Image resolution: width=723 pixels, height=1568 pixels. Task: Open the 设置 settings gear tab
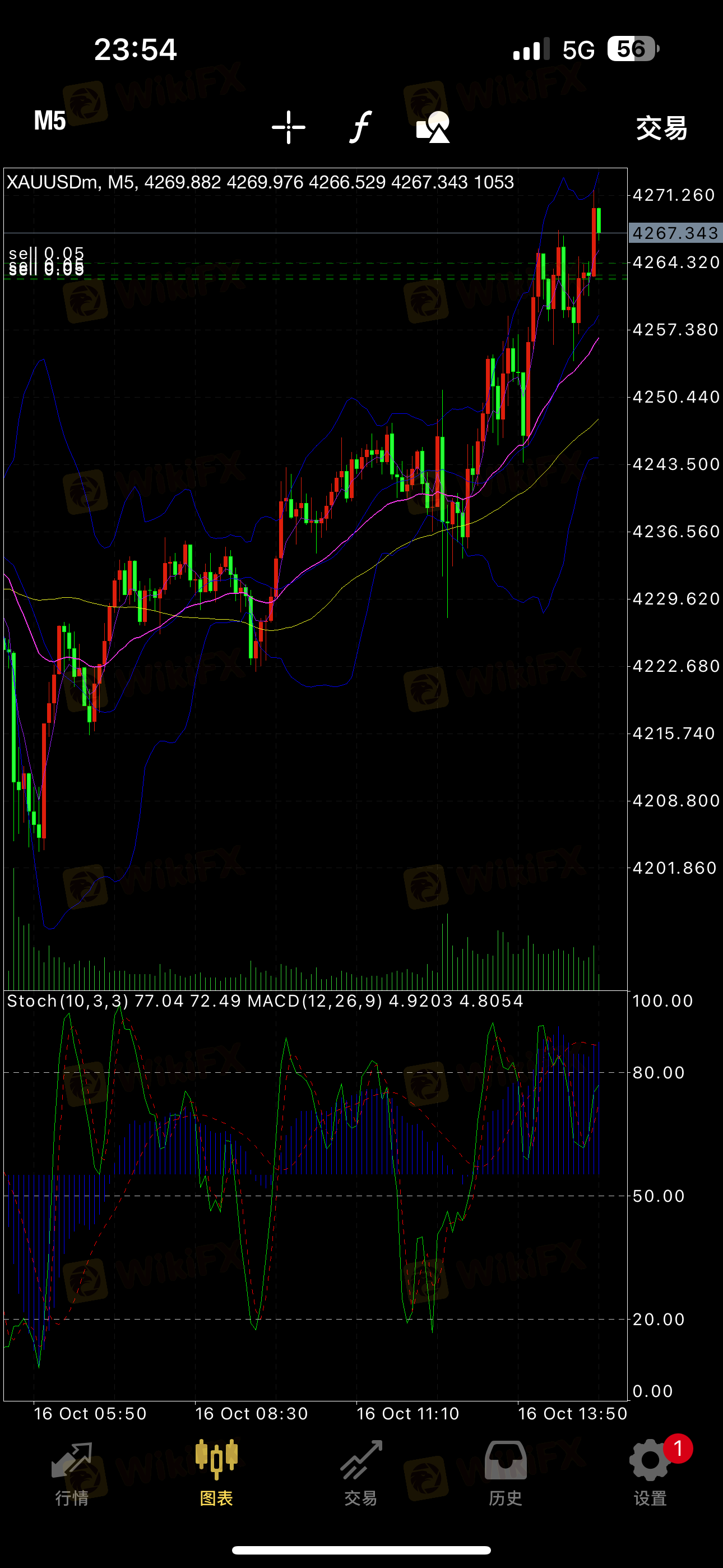[650, 1474]
